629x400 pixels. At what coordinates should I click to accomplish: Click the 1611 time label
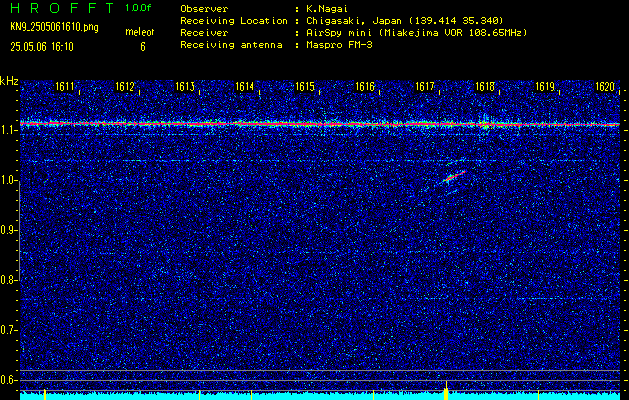(x=65, y=87)
